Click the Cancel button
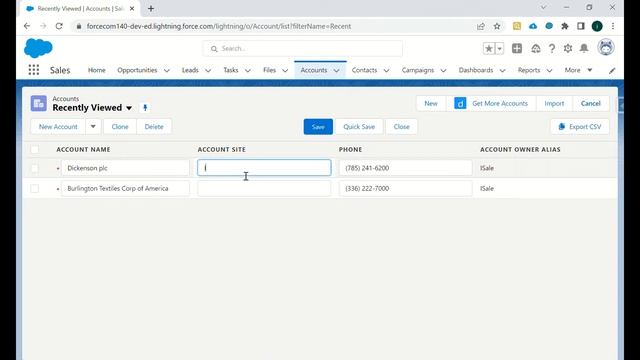This screenshot has height=360, width=640. coord(591,103)
